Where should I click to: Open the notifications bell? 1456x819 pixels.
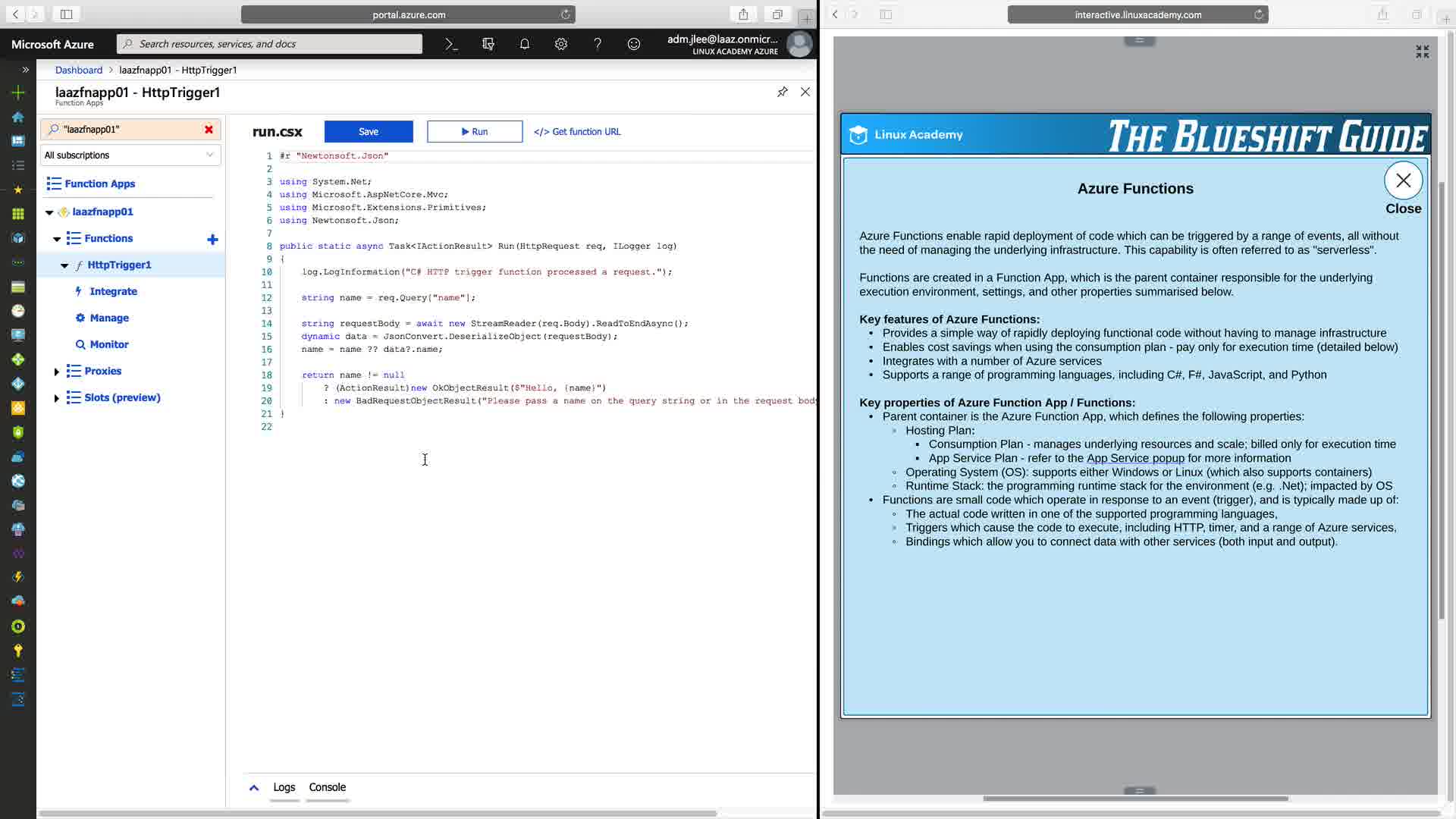(525, 44)
